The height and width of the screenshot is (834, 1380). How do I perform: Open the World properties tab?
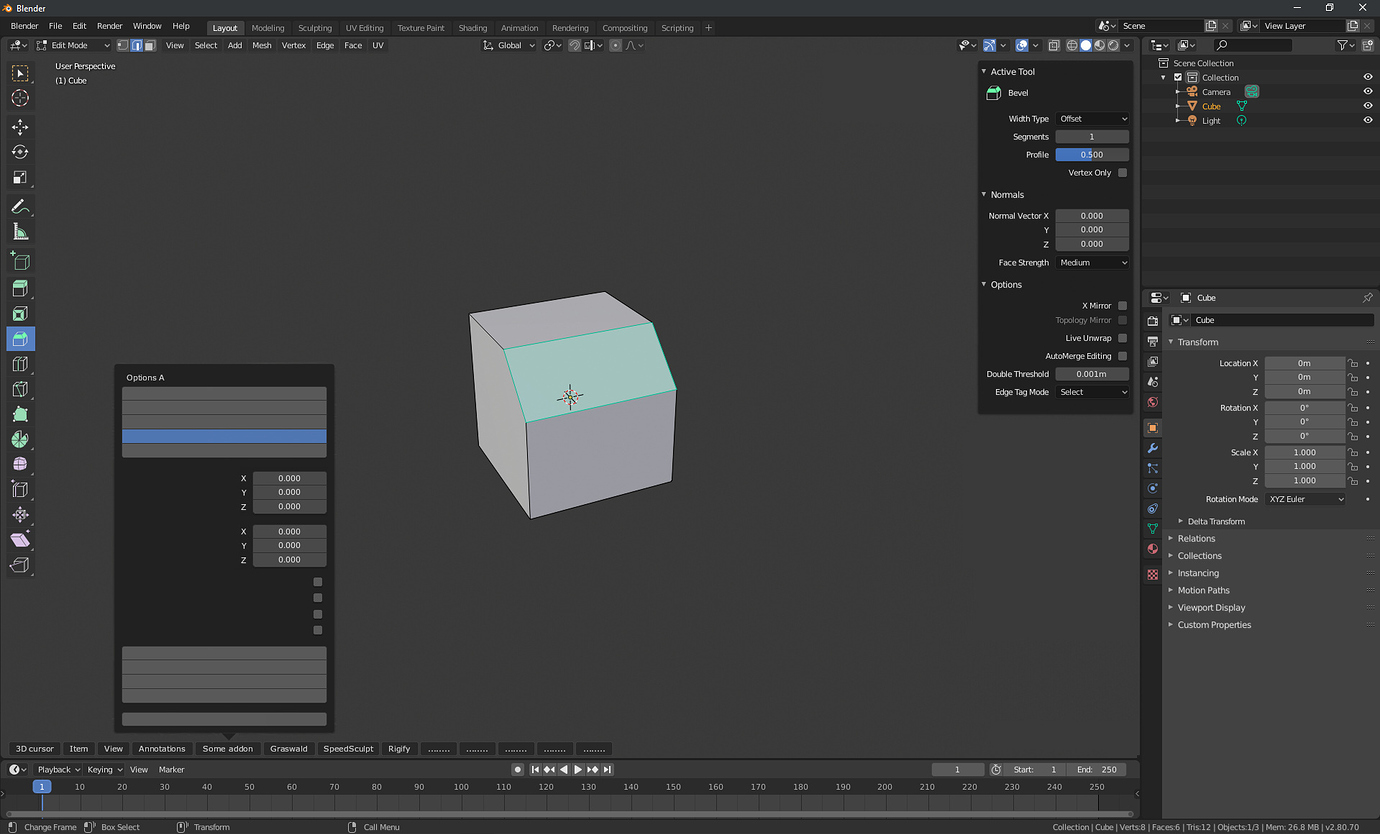1152,402
